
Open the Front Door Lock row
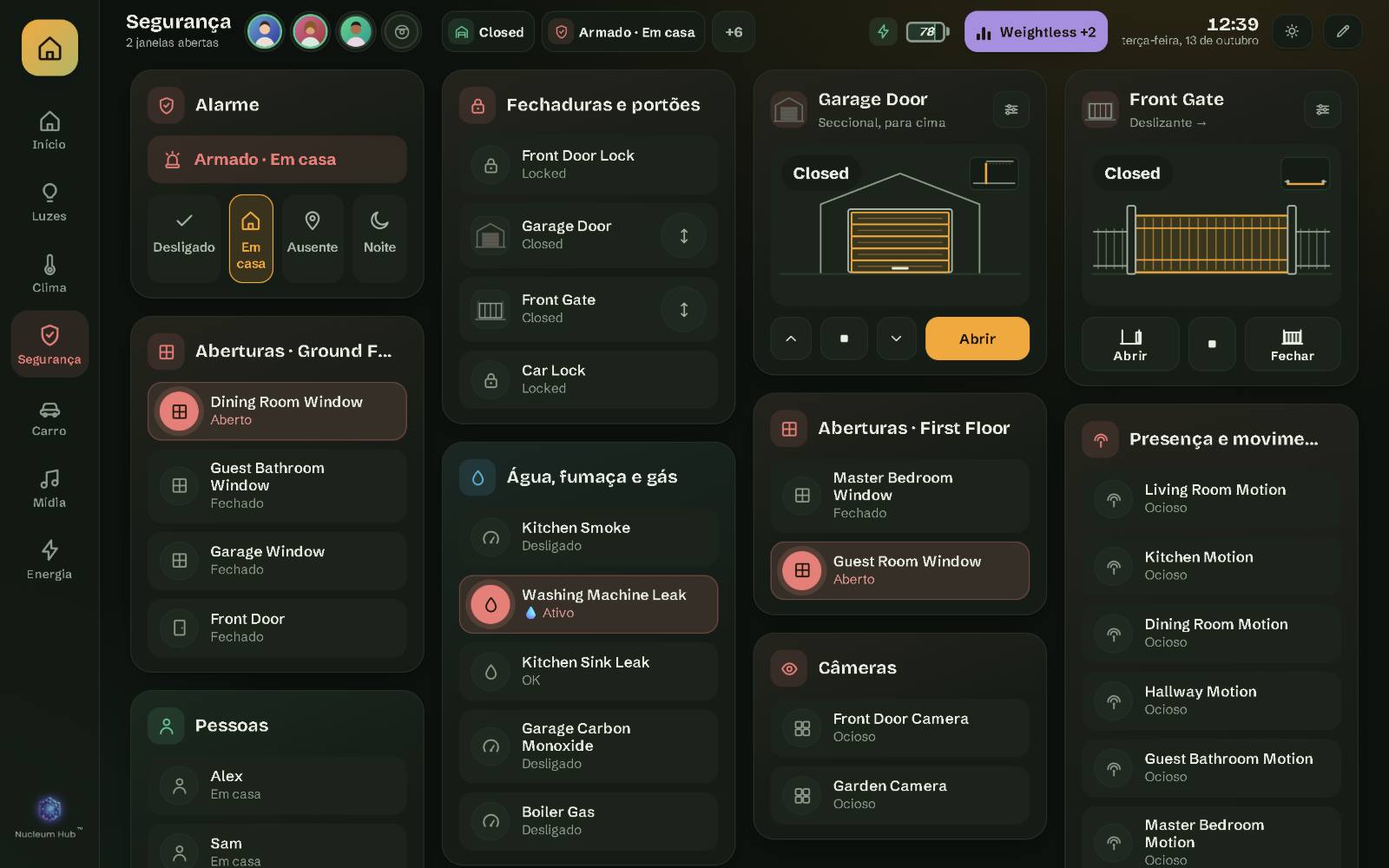coord(589,165)
